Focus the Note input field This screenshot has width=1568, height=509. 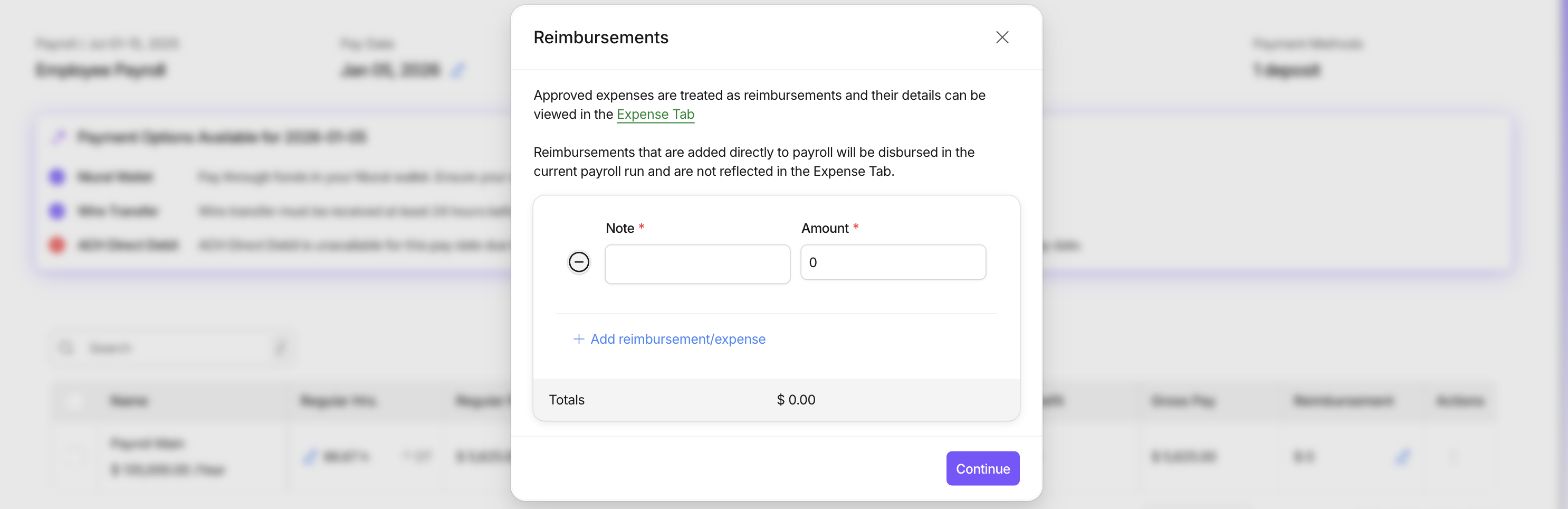click(697, 264)
